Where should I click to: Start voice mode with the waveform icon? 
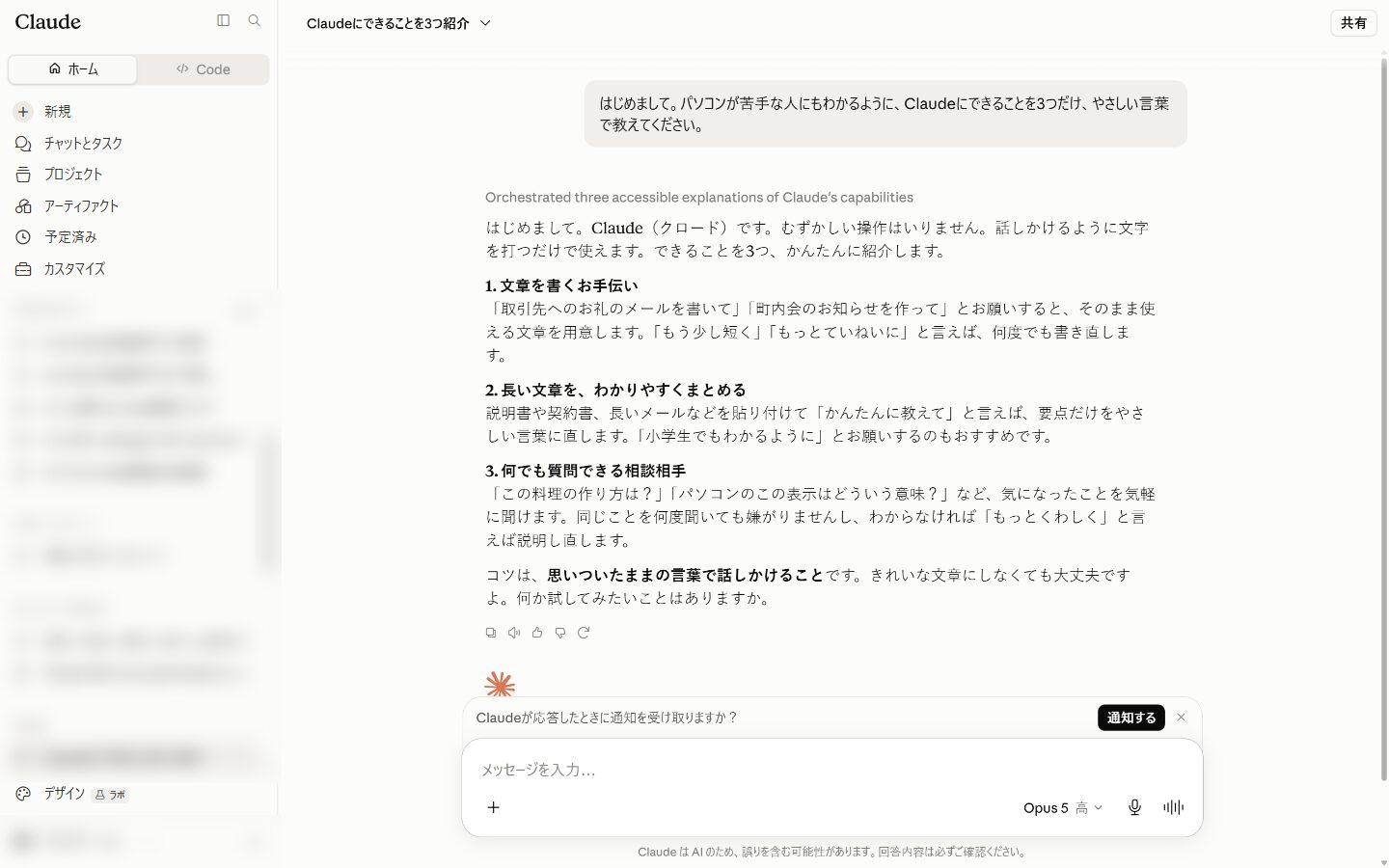click(1173, 807)
